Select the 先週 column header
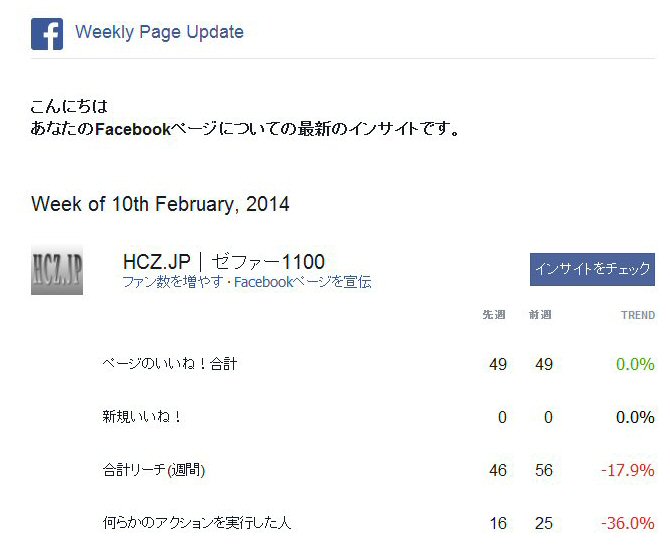The image size is (670, 546). [x=494, y=315]
